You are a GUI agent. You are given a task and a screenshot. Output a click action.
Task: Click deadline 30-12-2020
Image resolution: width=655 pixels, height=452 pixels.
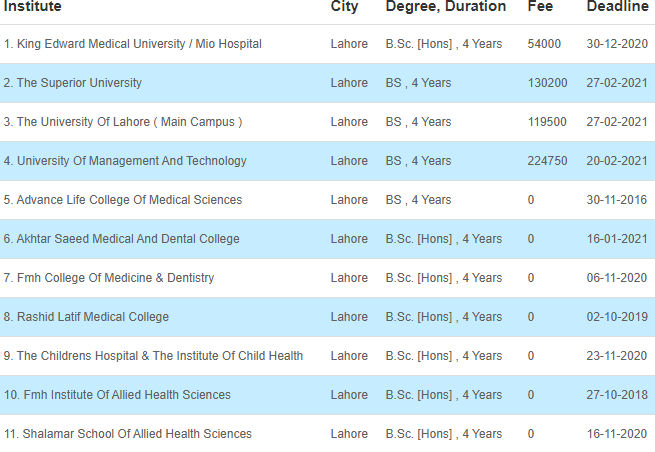click(617, 44)
